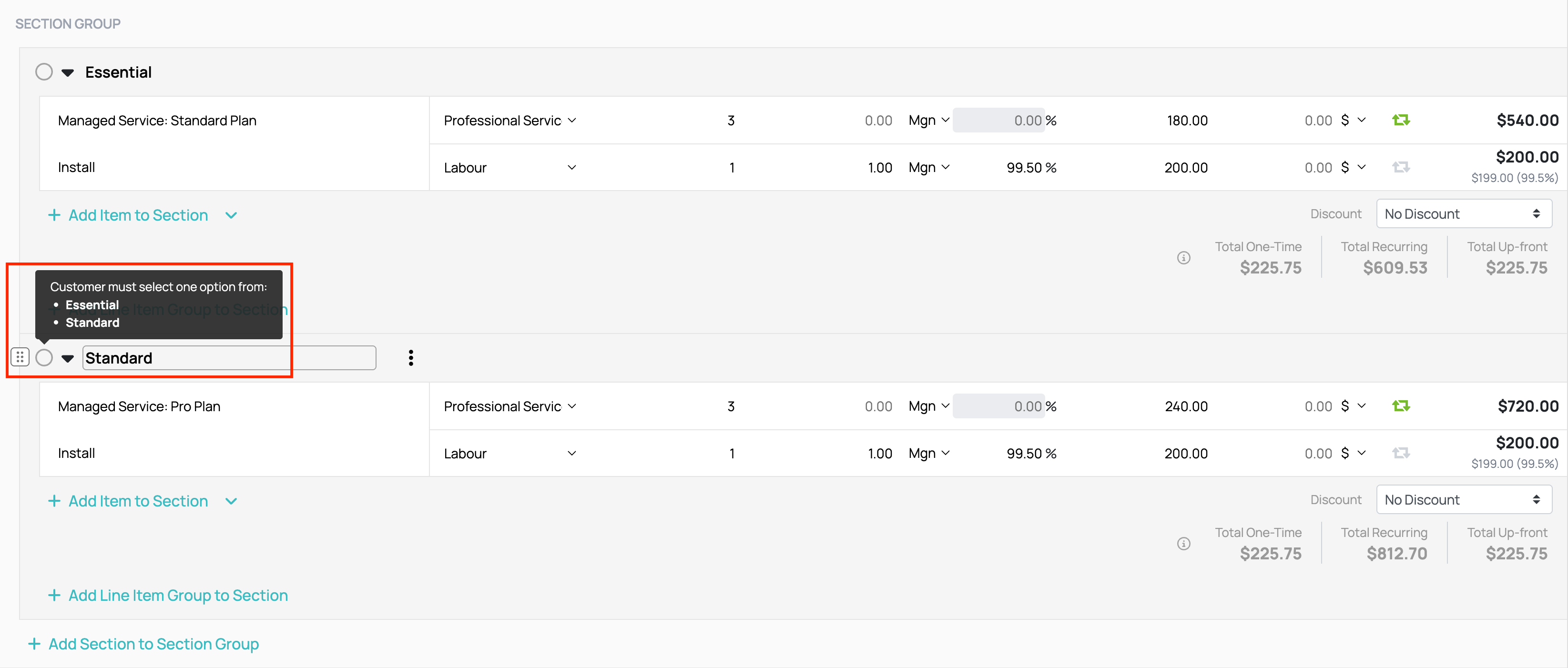
Task: Grab the drag handle beside Standard section
Action: [20, 357]
